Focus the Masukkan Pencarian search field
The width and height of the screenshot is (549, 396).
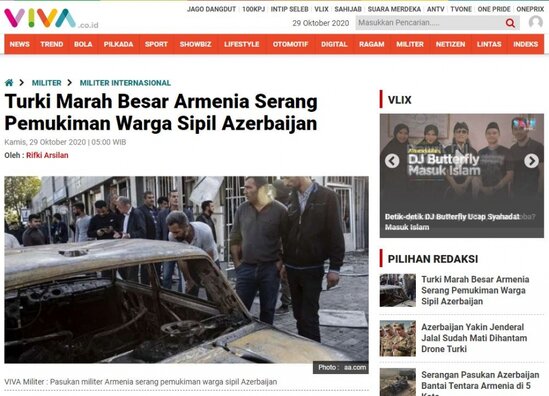point(430,23)
